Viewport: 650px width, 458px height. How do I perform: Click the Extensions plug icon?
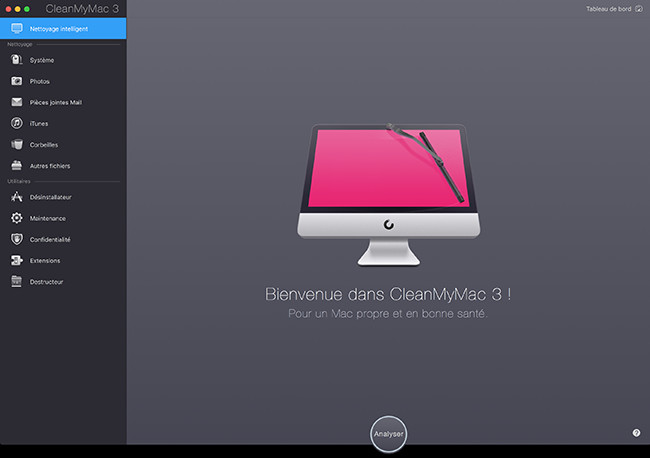click(17, 260)
